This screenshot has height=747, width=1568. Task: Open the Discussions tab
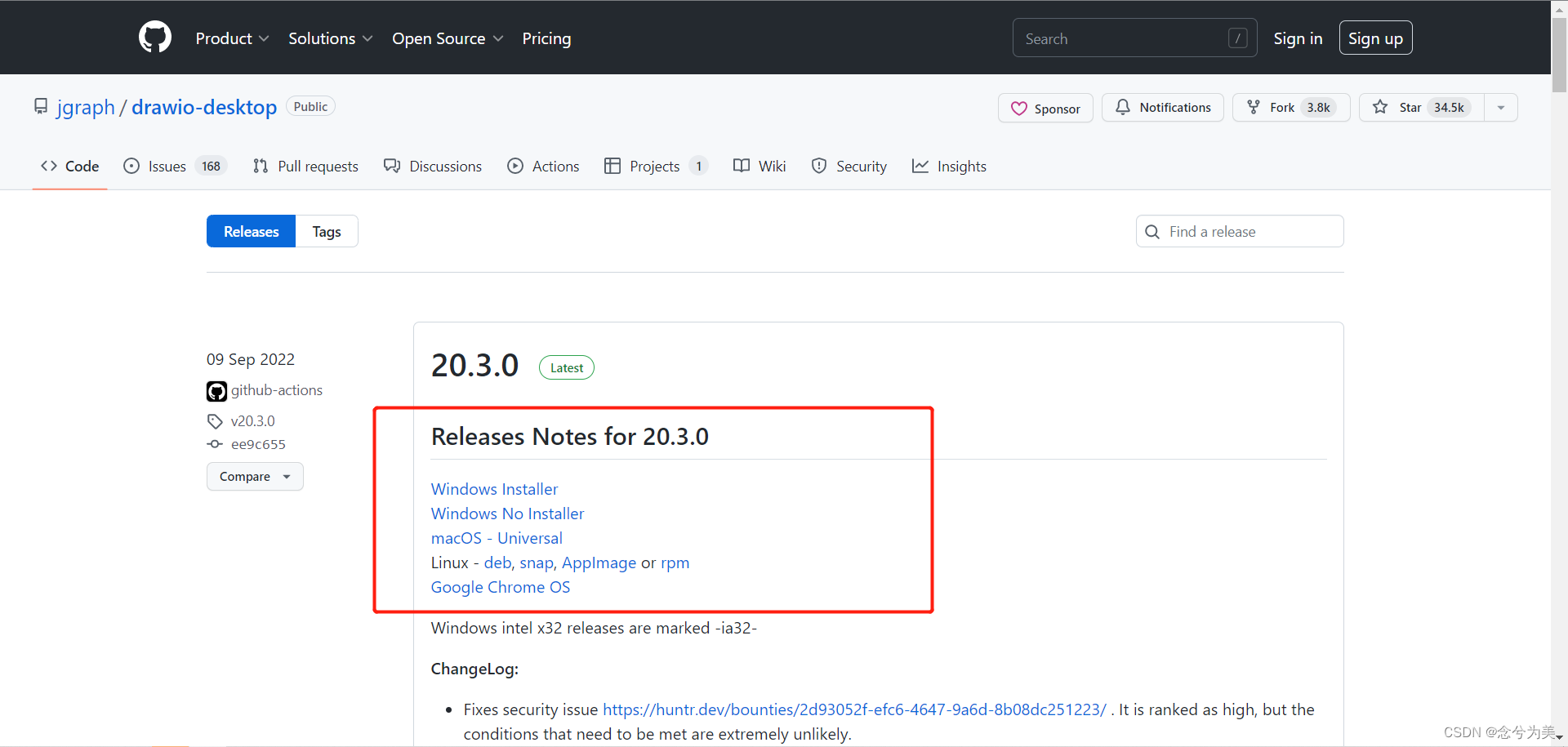point(433,167)
